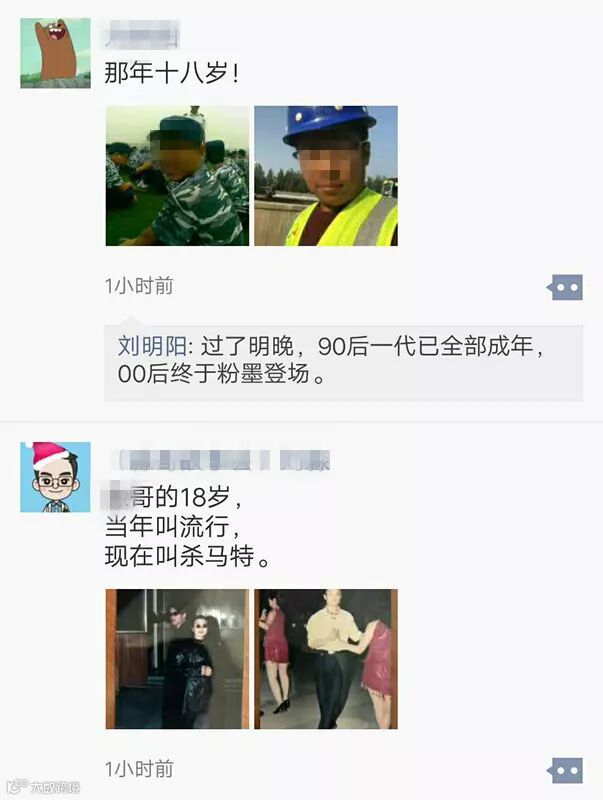Open the brown bear avatar profile
This screenshot has width=603, height=800.
[56, 53]
